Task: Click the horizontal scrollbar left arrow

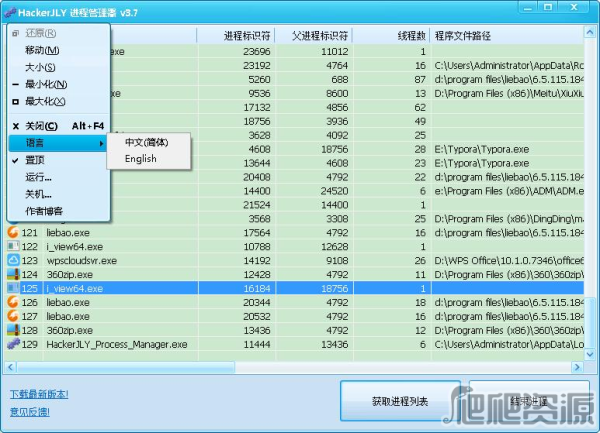Action: coord(10,367)
